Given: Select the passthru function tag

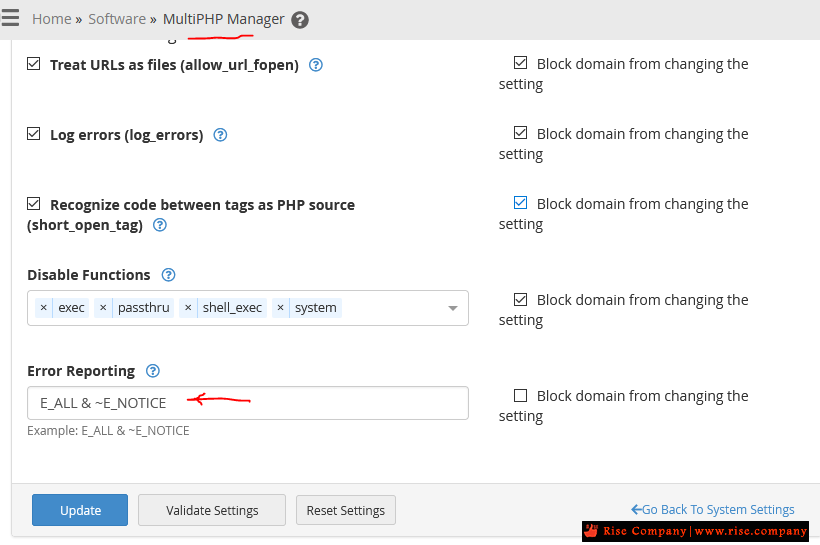Looking at the screenshot, I should click(x=143, y=308).
